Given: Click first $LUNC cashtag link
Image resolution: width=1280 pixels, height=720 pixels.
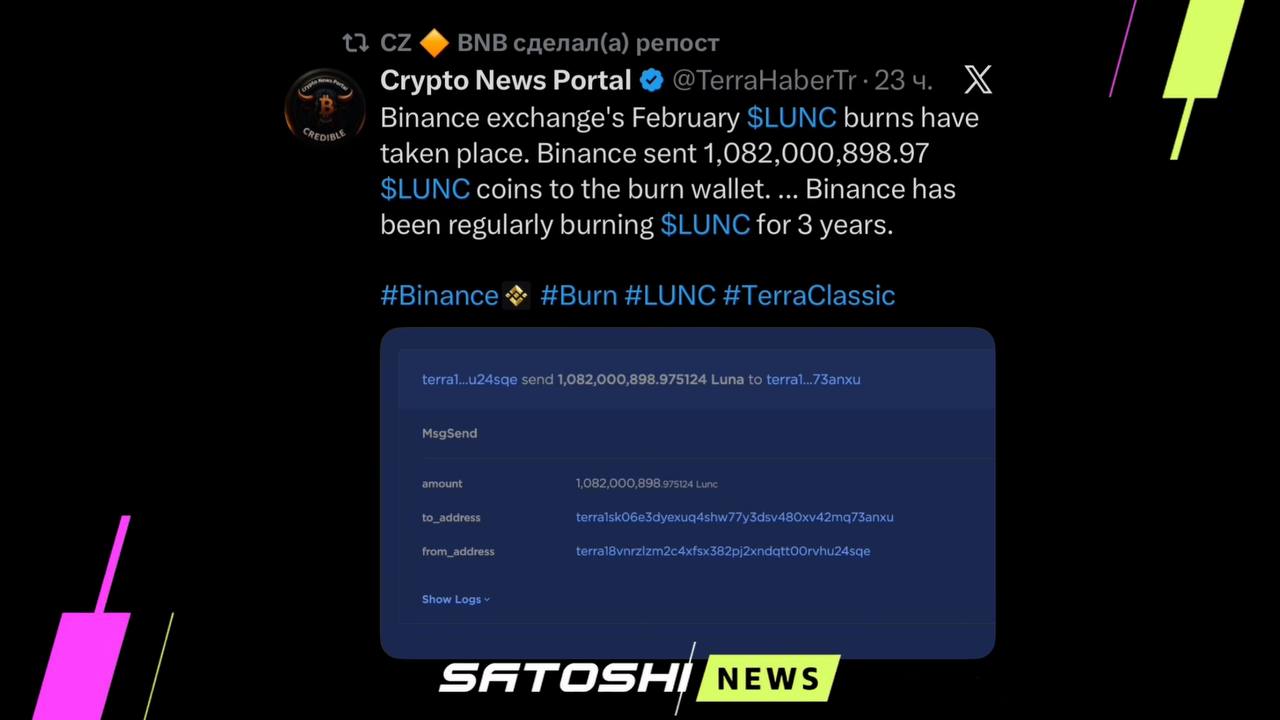Looking at the screenshot, I should (791, 118).
